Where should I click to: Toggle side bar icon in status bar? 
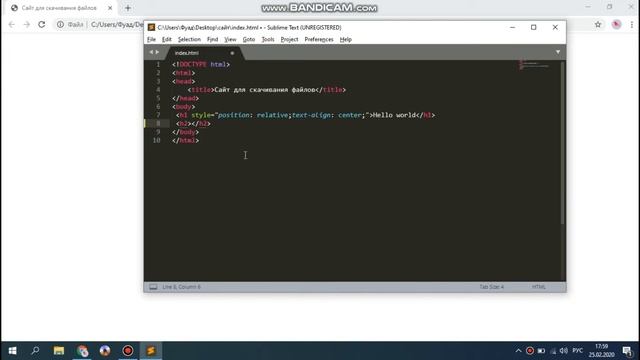point(153,287)
